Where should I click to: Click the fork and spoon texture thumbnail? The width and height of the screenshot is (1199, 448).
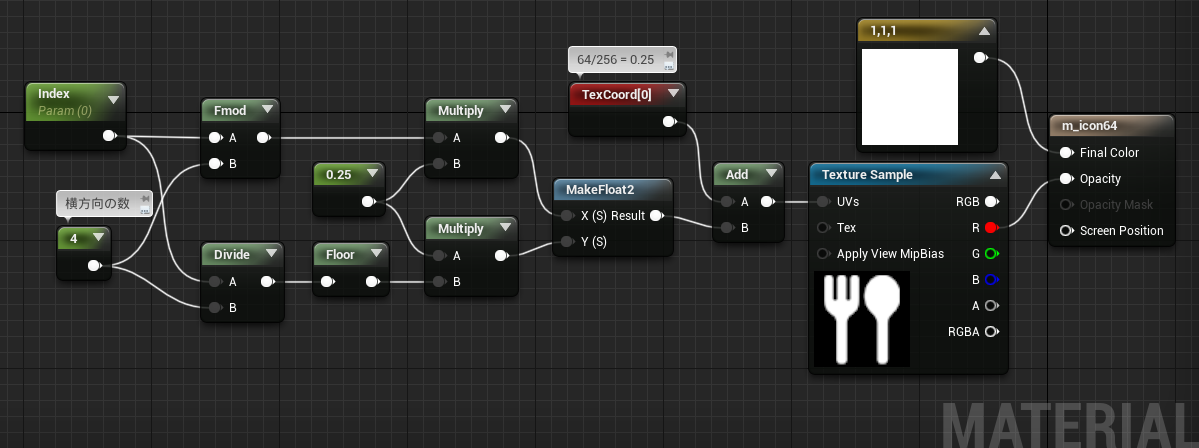click(862, 319)
